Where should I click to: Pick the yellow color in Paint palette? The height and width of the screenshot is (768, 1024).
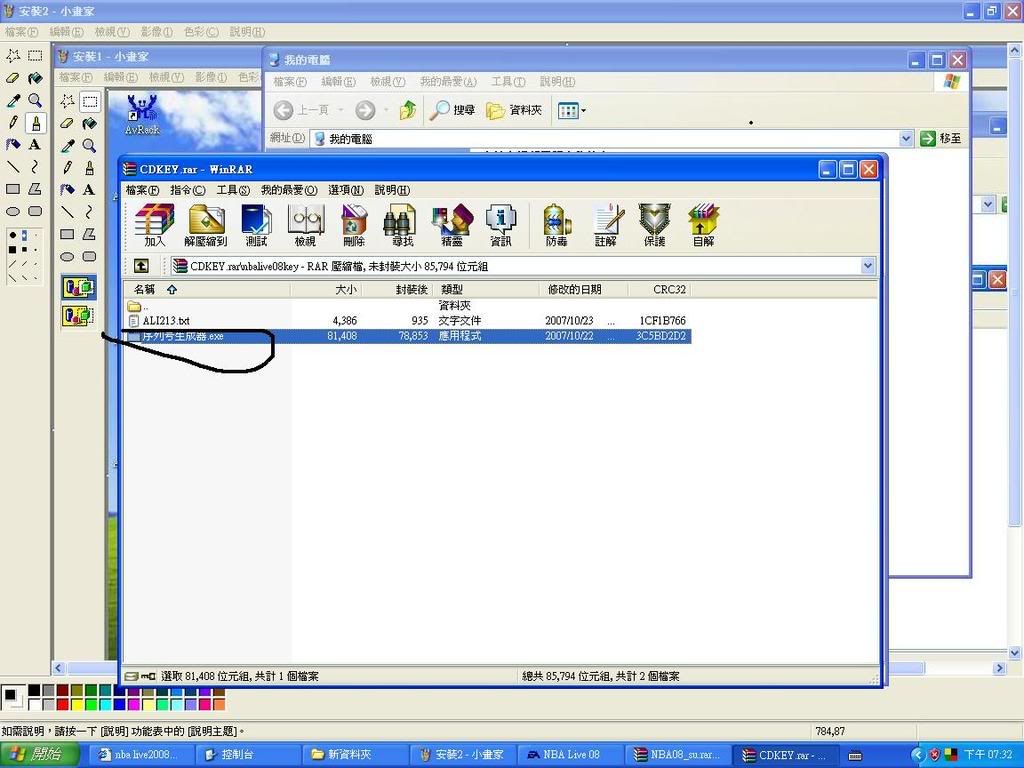pyautogui.click(x=77, y=704)
